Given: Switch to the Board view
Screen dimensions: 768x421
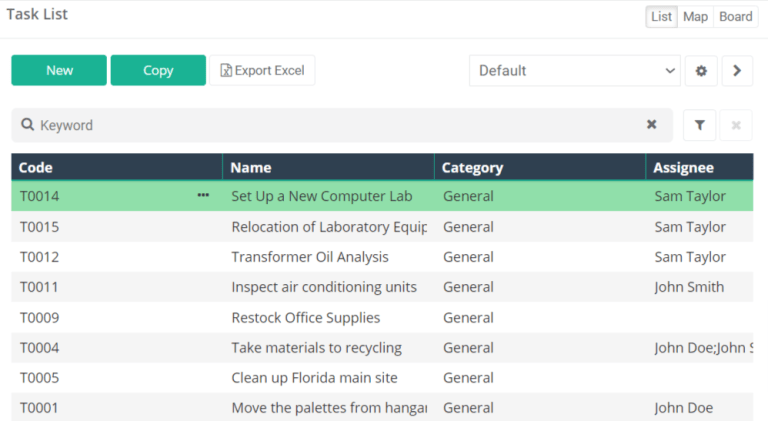Looking at the screenshot, I should click(x=735, y=17).
